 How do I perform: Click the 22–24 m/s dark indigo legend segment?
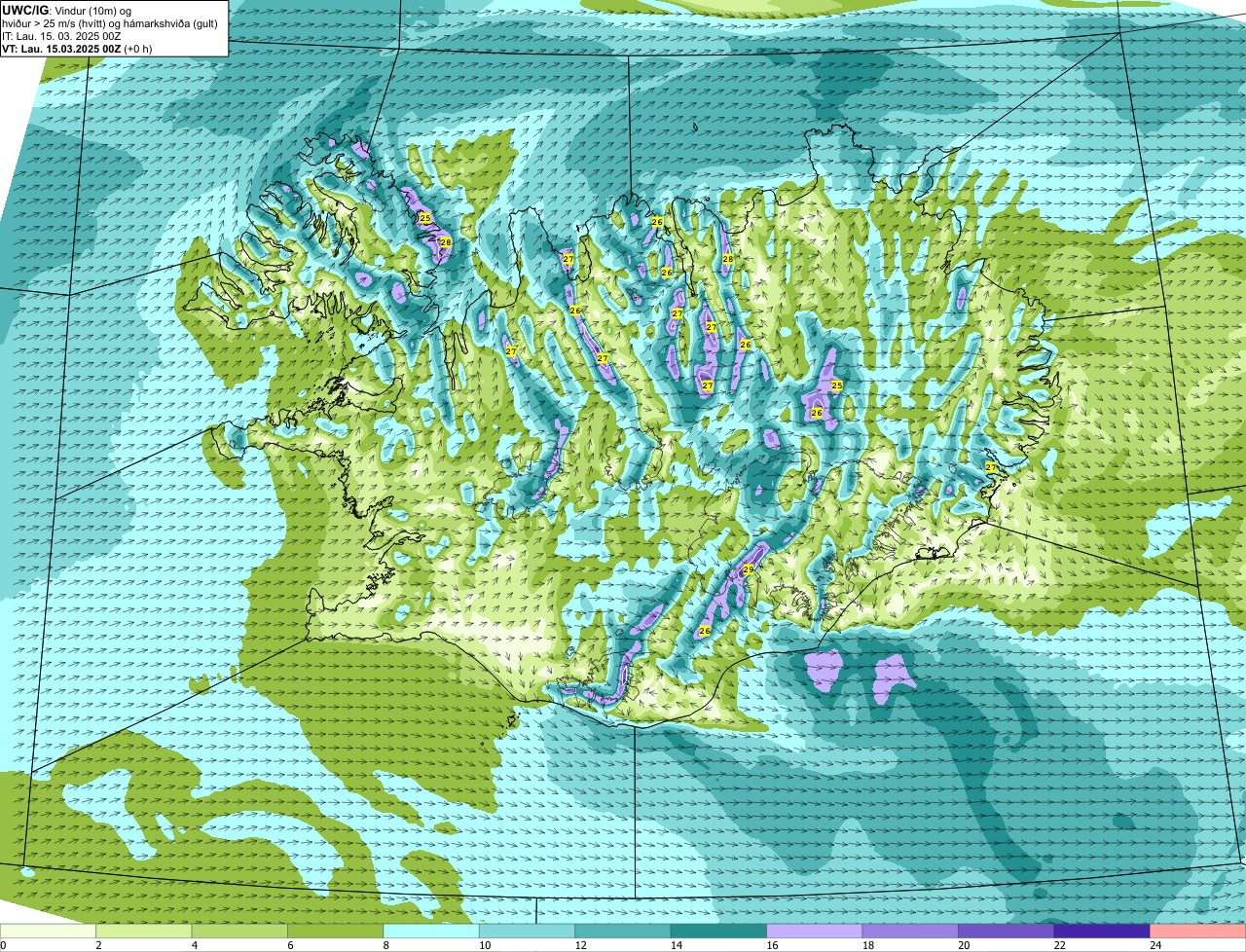[x=1102, y=932]
